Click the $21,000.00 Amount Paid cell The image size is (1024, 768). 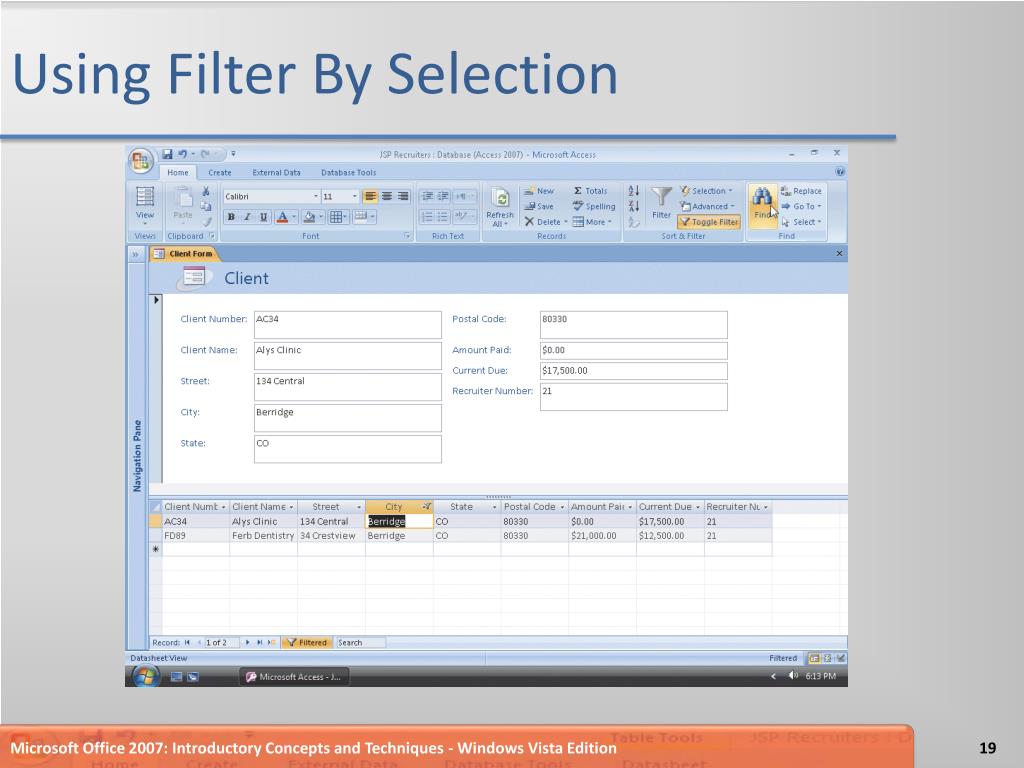click(x=602, y=536)
